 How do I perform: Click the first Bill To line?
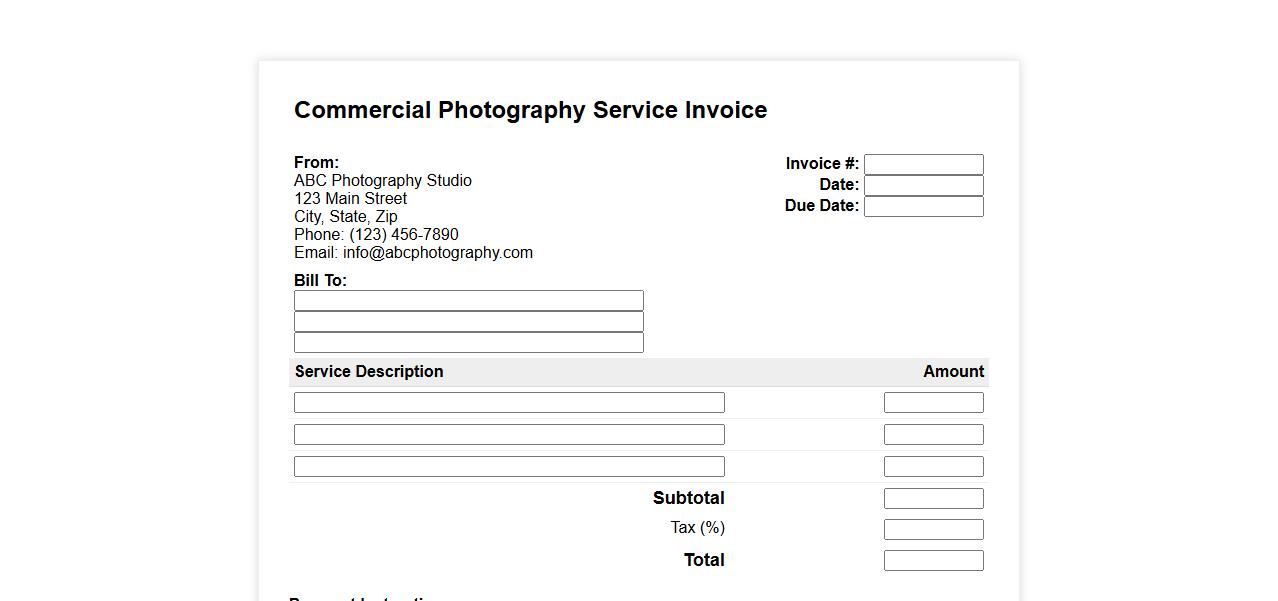point(468,300)
